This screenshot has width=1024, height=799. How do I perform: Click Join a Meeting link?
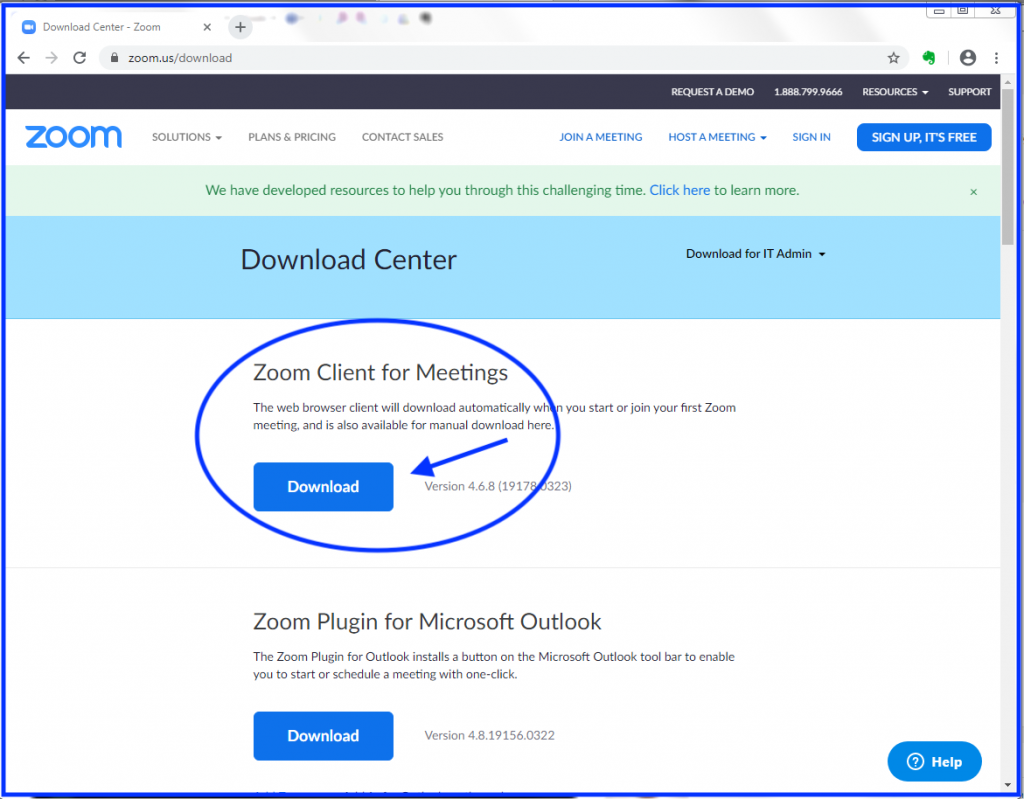click(x=600, y=137)
